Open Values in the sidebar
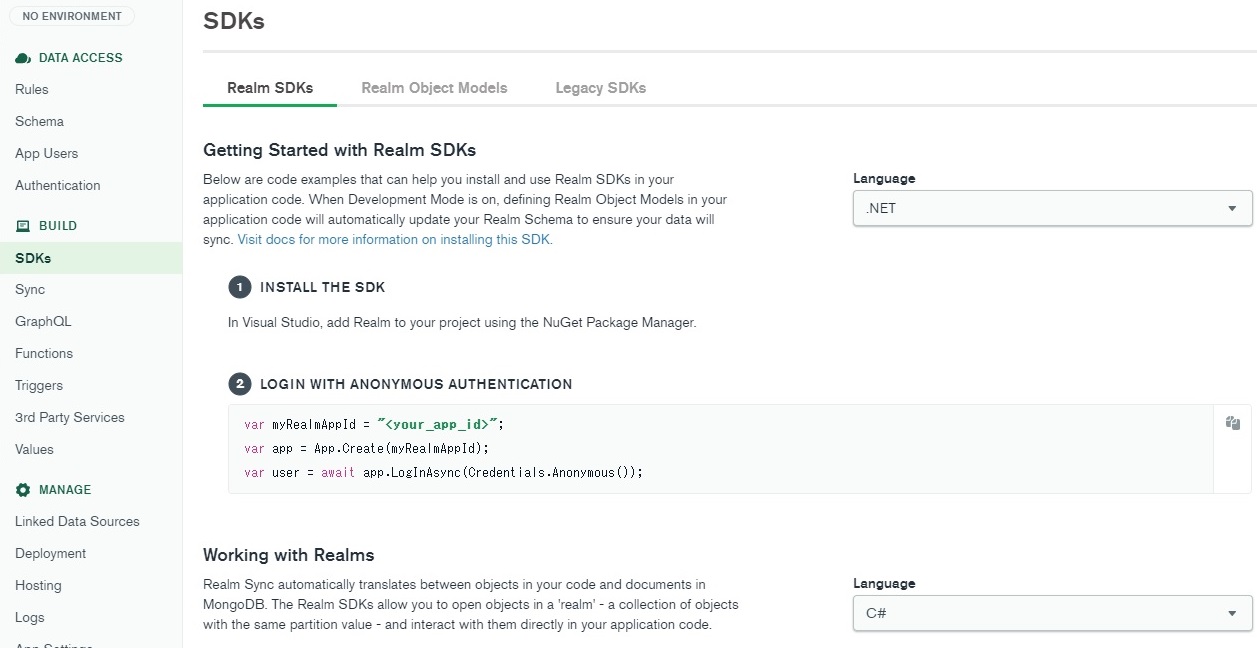 point(34,449)
